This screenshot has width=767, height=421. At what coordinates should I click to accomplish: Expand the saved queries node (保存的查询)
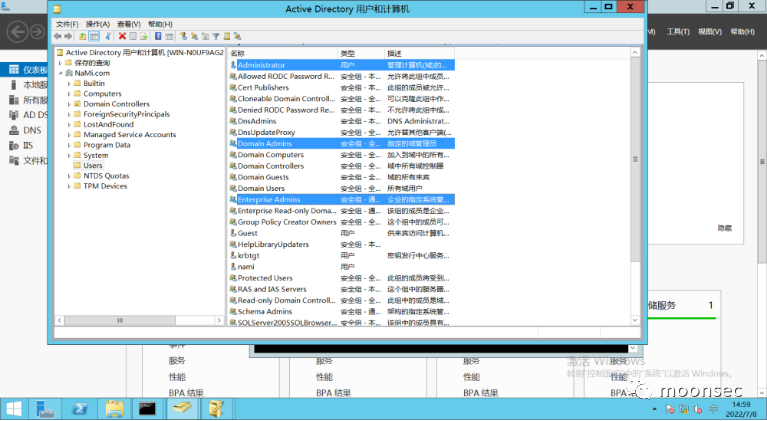[60, 63]
